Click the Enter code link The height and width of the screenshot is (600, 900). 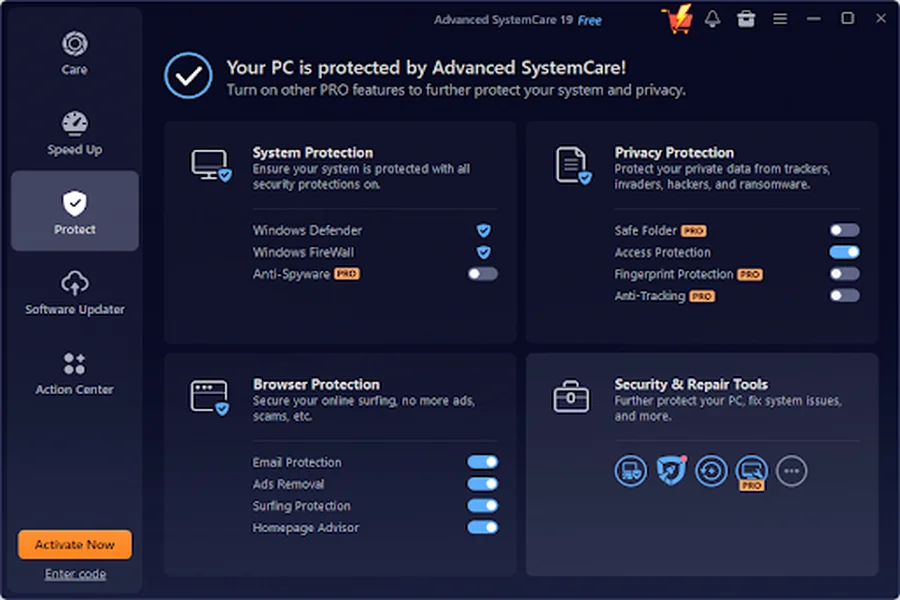pyautogui.click(x=75, y=574)
